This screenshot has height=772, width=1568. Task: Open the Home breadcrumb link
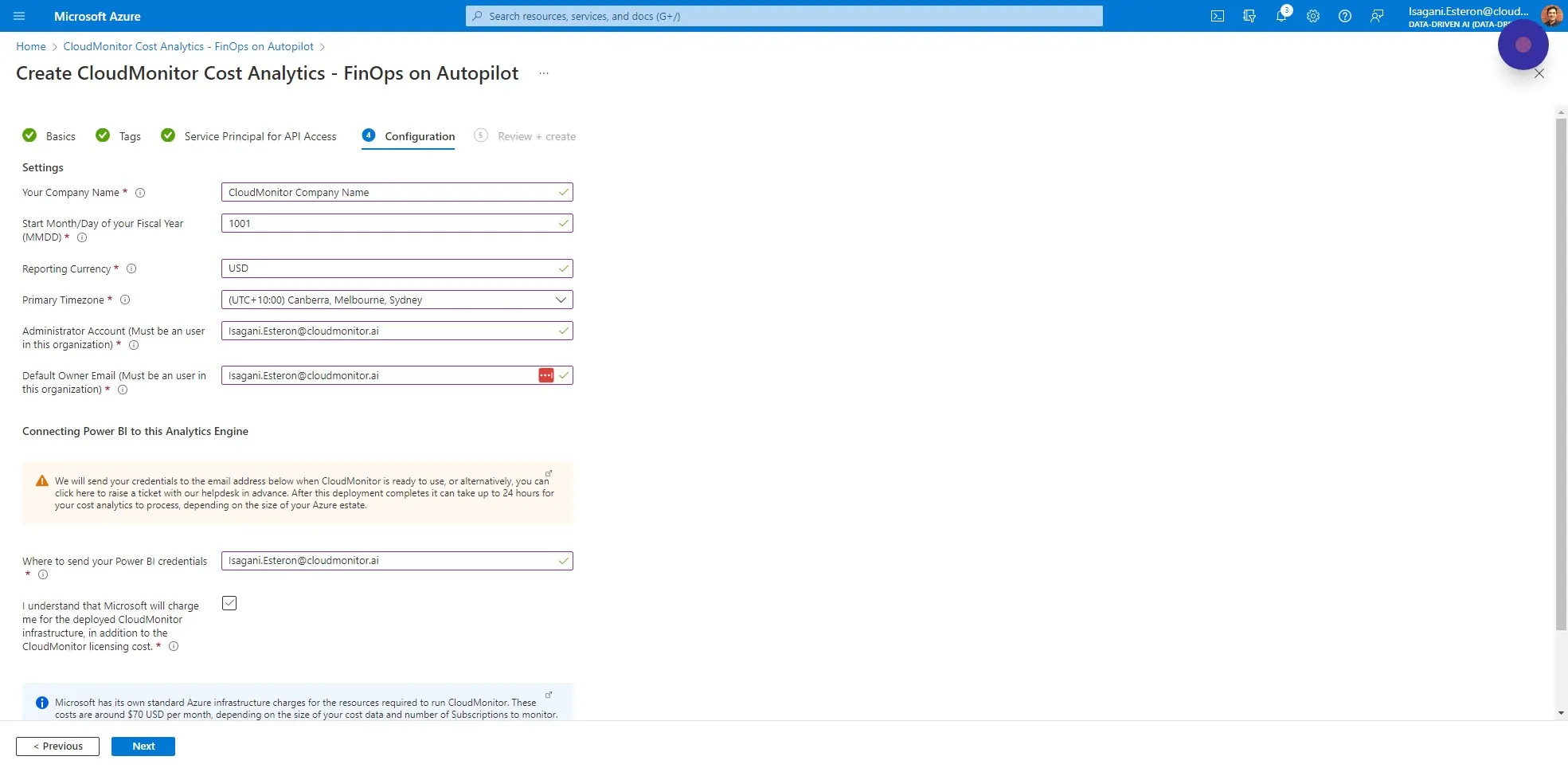[31, 46]
